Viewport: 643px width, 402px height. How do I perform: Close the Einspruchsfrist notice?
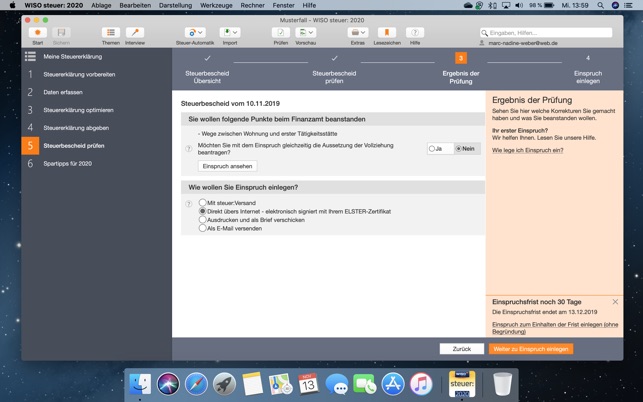click(x=615, y=302)
